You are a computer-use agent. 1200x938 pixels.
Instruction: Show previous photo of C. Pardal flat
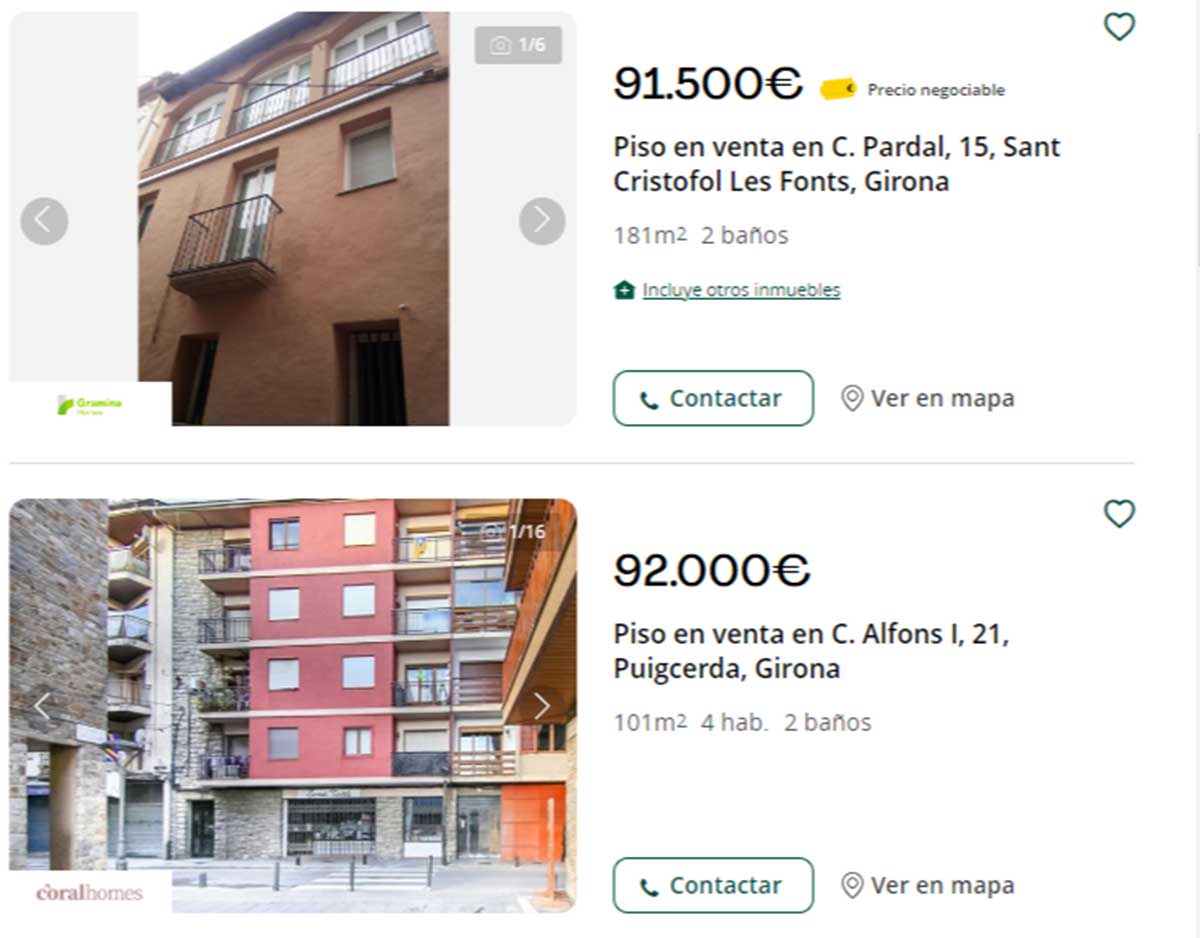[x=44, y=221]
